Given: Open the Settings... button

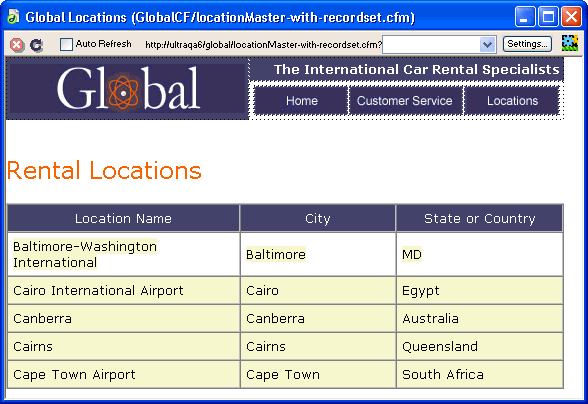Looking at the screenshot, I should point(527,44).
